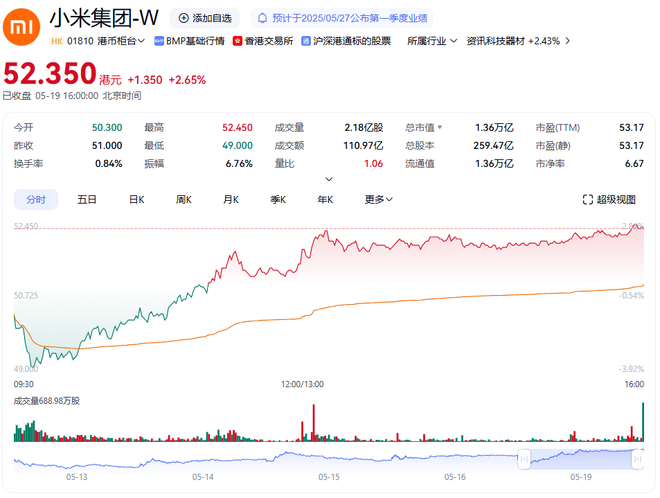Switch to the 季K quarterly tab
The width and height of the screenshot is (660, 498).
pyautogui.click(x=278, y=200)
